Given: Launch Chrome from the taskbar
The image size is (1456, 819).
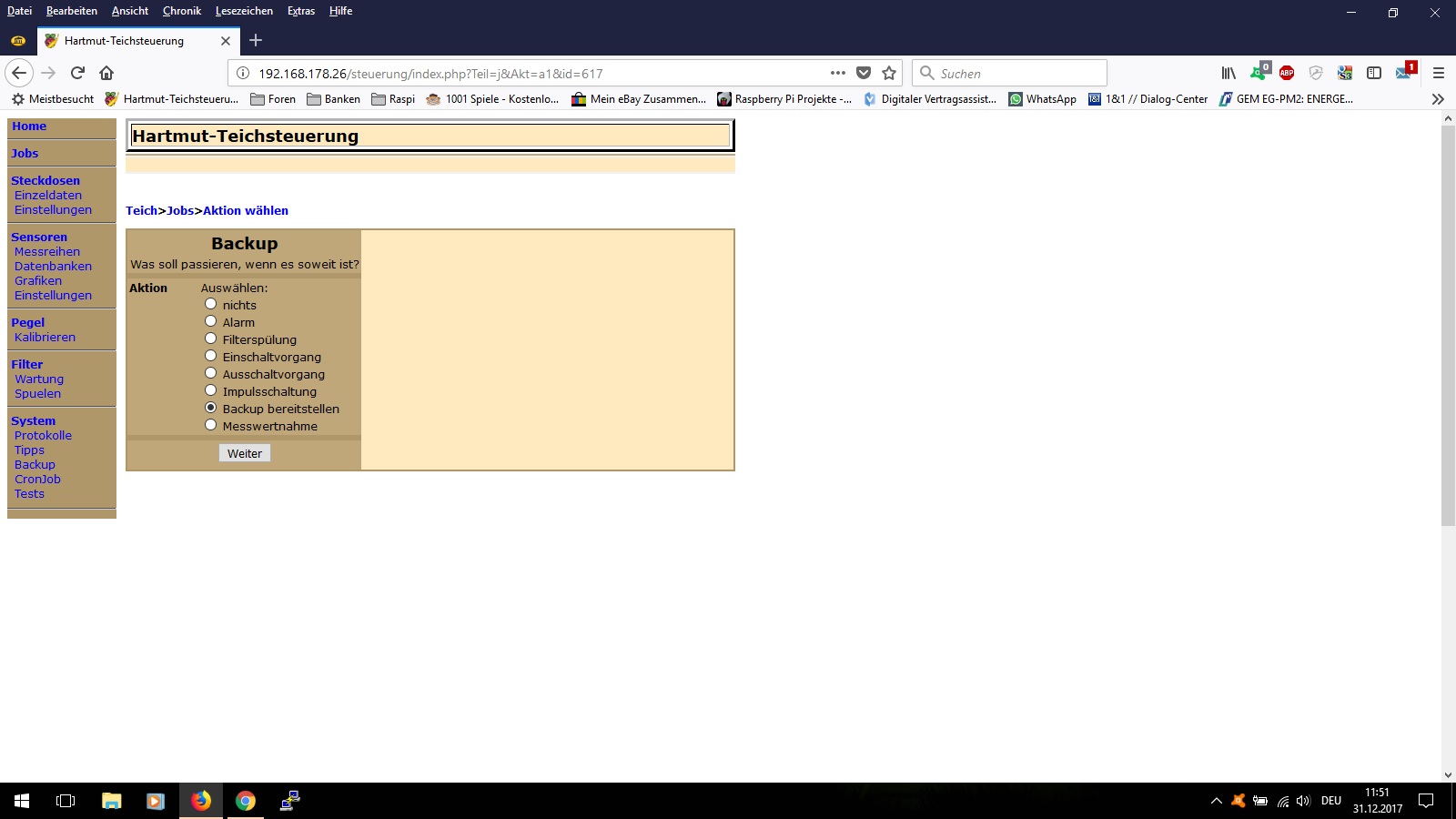Looking at the screenshot, I should 245,801.
